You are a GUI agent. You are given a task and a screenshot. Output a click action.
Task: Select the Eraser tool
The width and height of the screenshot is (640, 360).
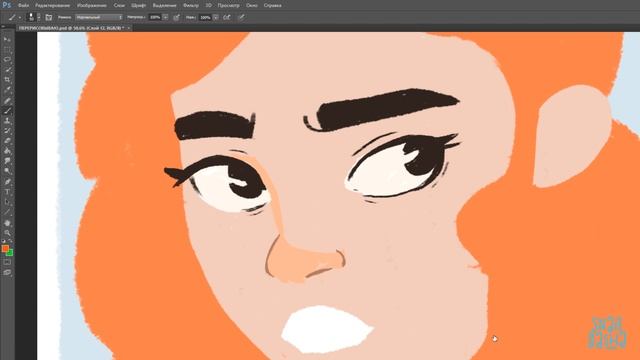[7, 141]
